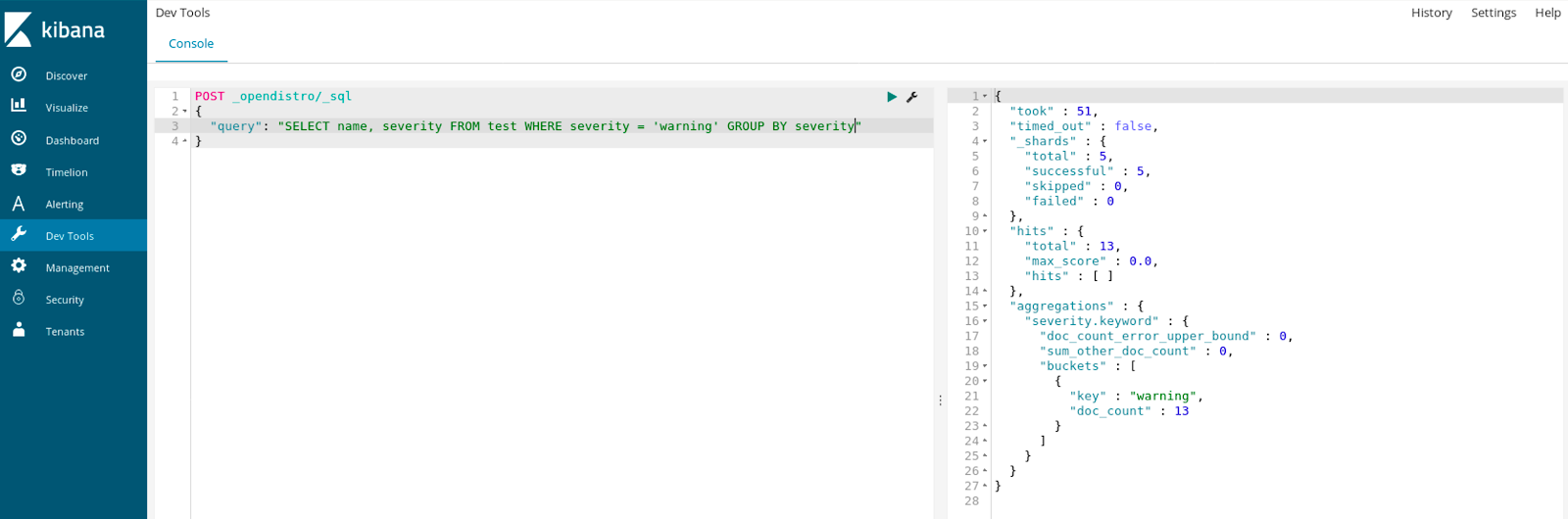The height and width of the screenshot is (519, 1568).
Task: Click "successful" : 5 in response
Action: point(1088,171)
